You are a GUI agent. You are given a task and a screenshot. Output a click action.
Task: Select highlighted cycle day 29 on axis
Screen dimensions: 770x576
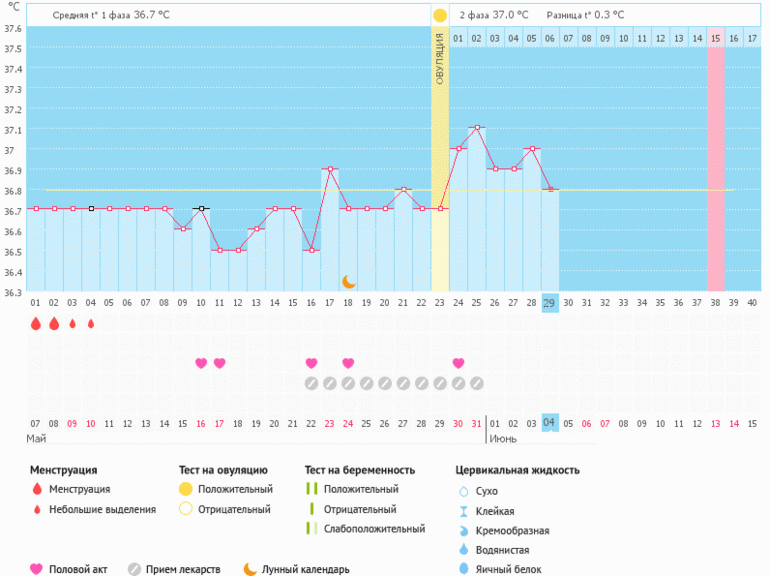(x=549, y=303)
